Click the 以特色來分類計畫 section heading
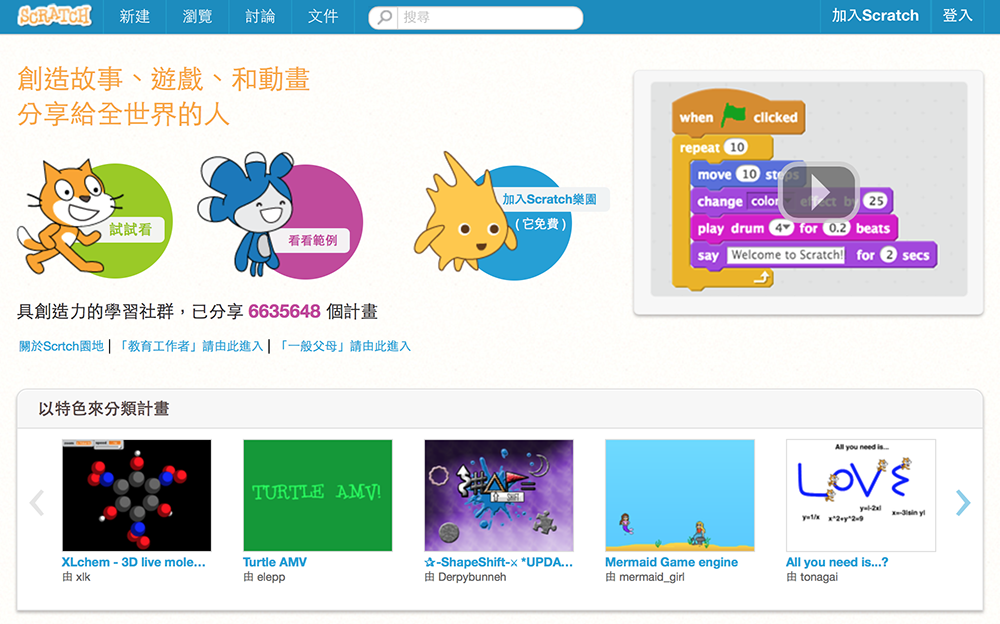Image resolution: width=1000 pixels, height=624 pixels. click(104, 408)
